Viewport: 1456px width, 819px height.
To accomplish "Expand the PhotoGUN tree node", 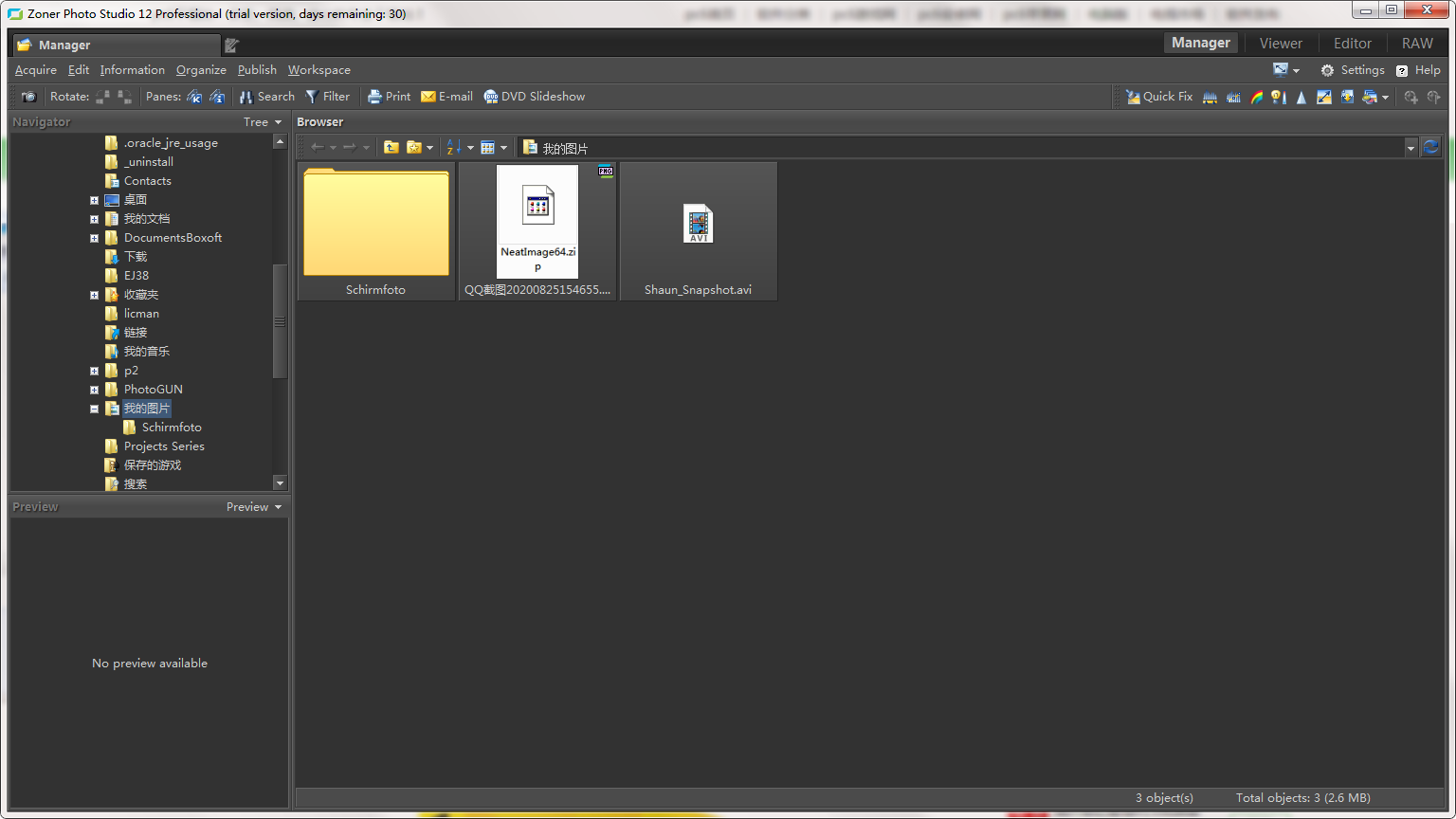I will pyautogui.click(x=94, y=390).
